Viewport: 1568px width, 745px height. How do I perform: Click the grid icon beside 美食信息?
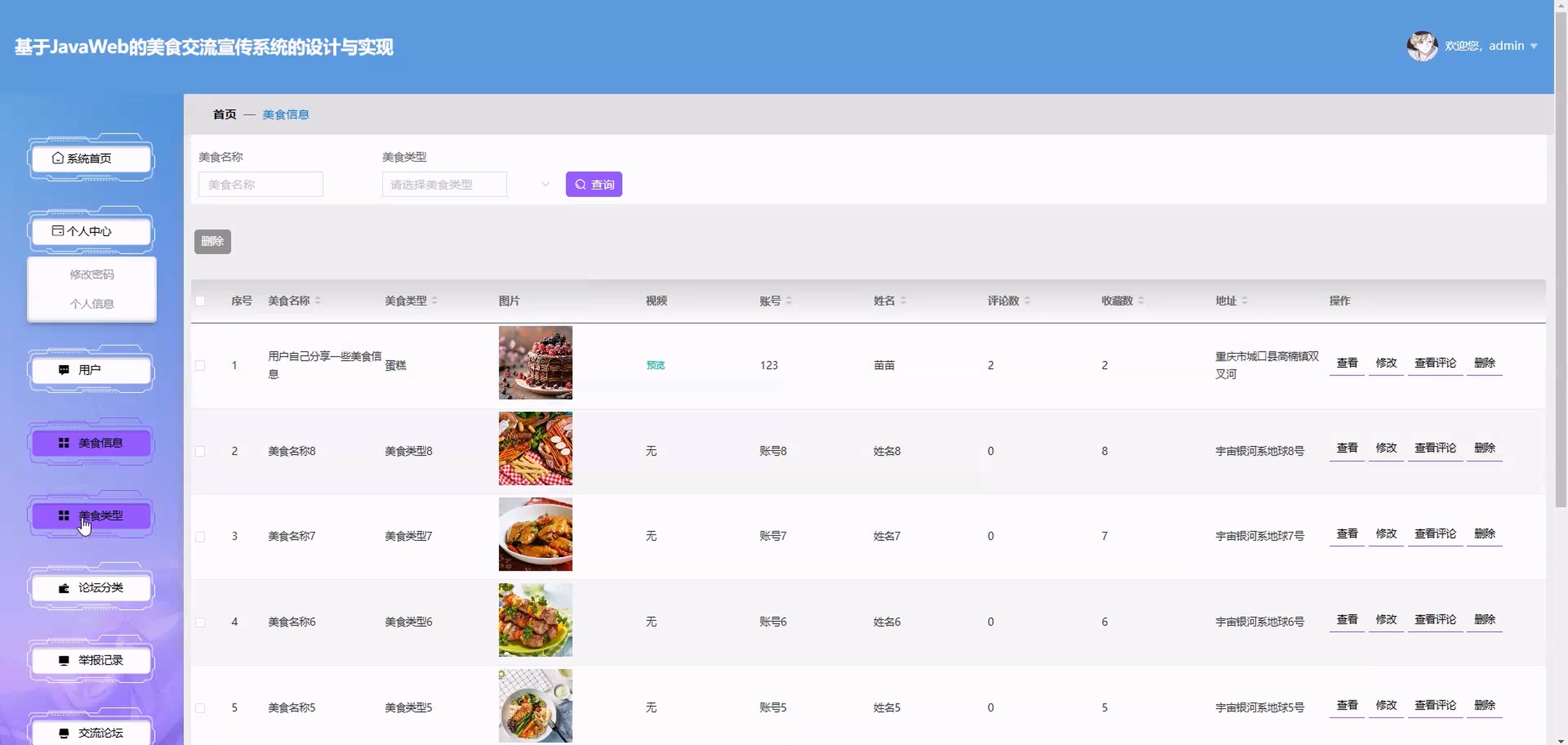pyautogui.click(x=63, y=443)
